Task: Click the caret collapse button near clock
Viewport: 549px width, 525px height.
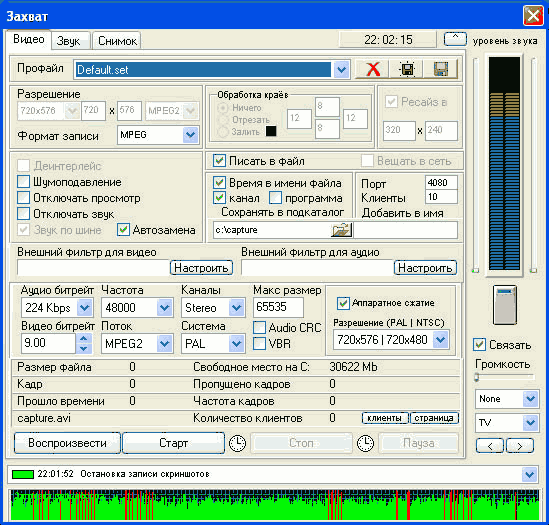Action: pos(455,39)
